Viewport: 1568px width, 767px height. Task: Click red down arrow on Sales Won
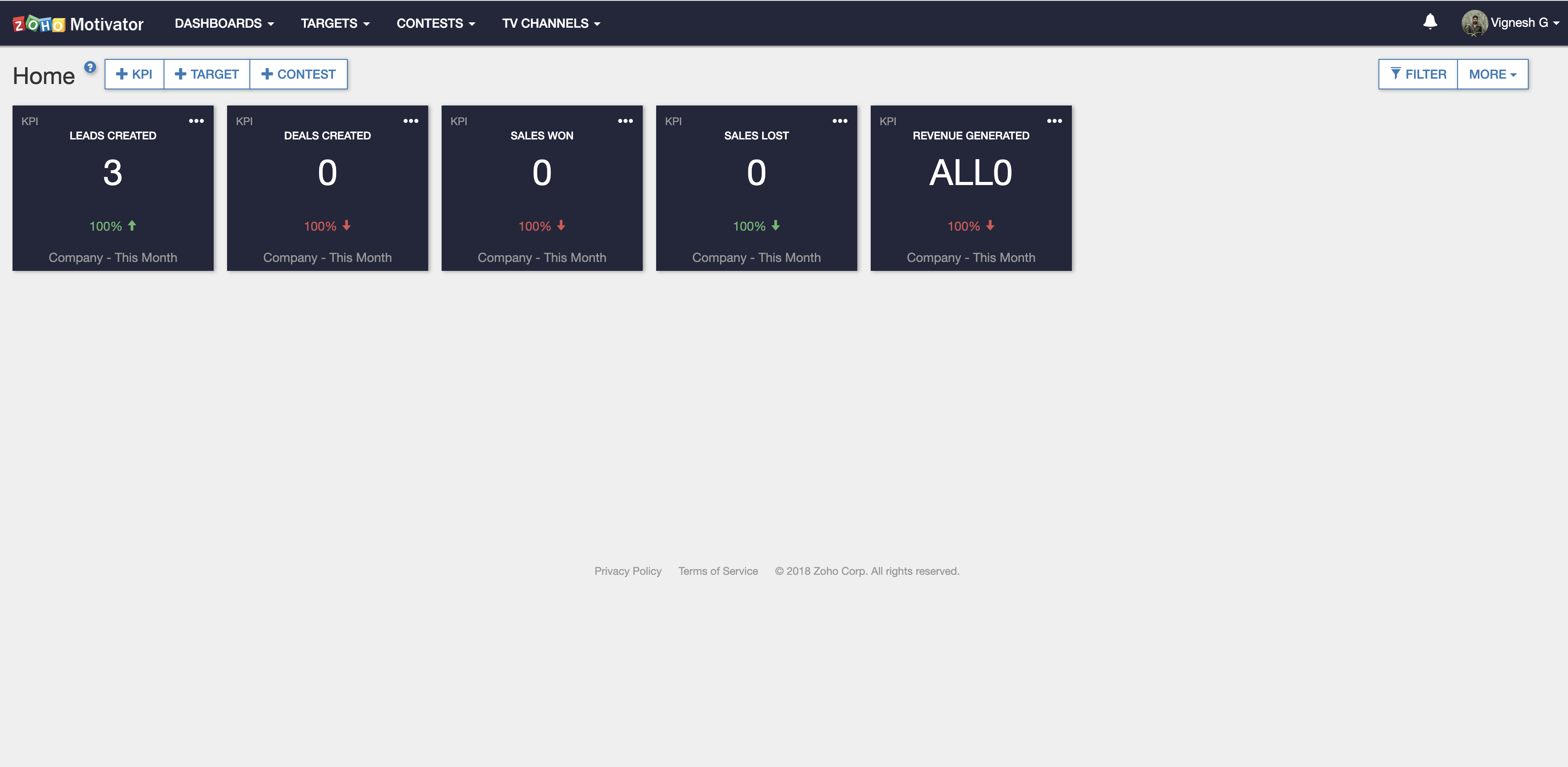click(x=561, y=225)
